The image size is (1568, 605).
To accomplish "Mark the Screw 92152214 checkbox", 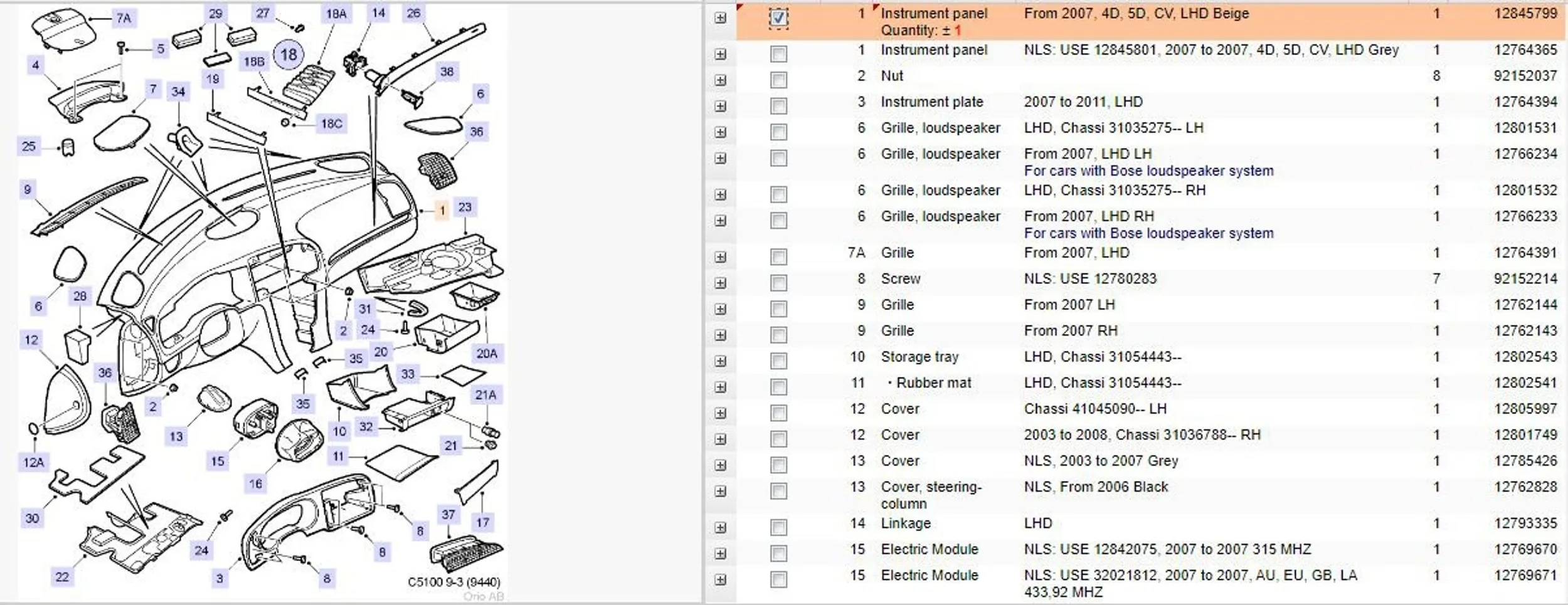I will point(778,283).
